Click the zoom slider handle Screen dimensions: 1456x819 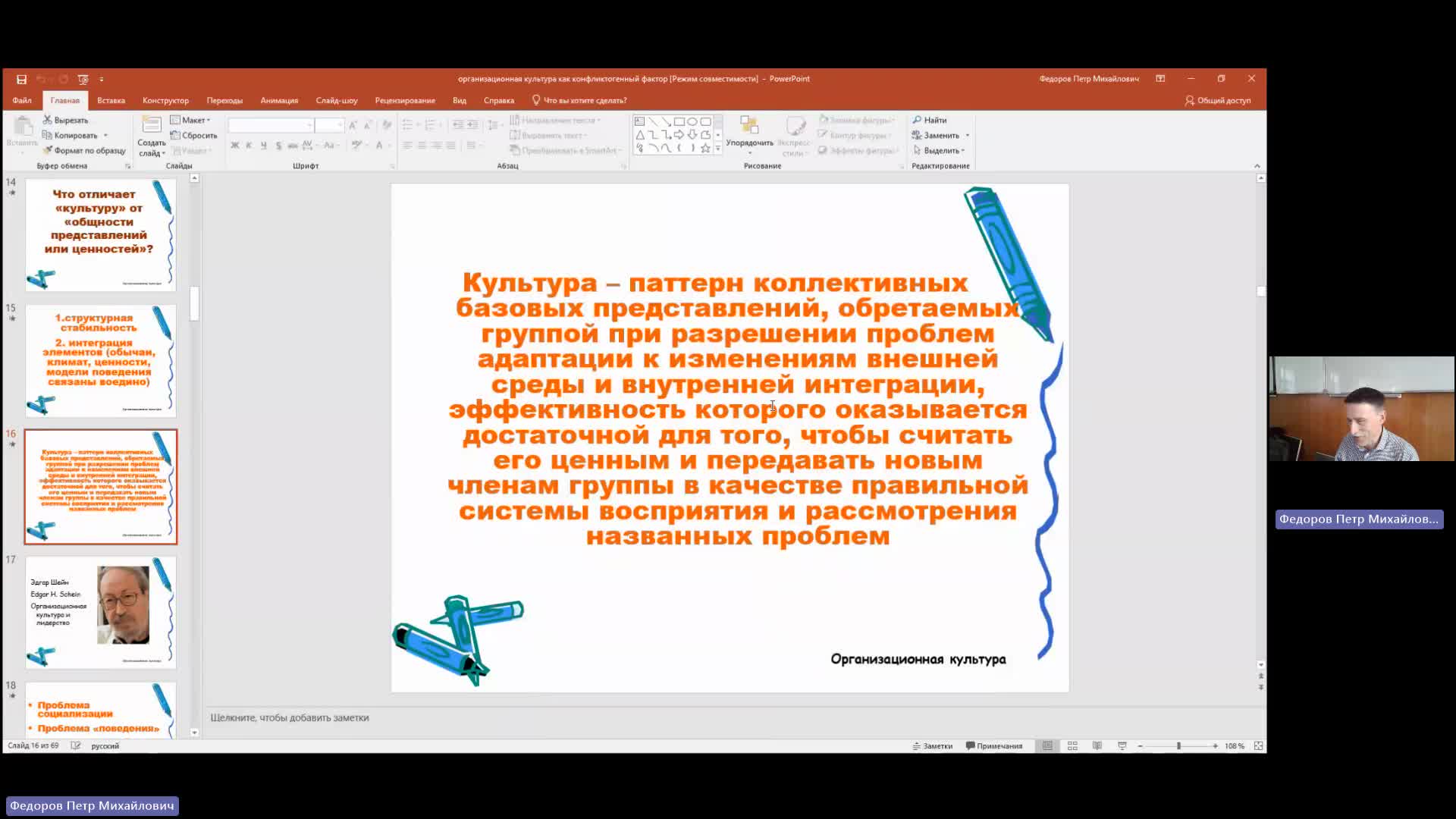point(1178,746)
